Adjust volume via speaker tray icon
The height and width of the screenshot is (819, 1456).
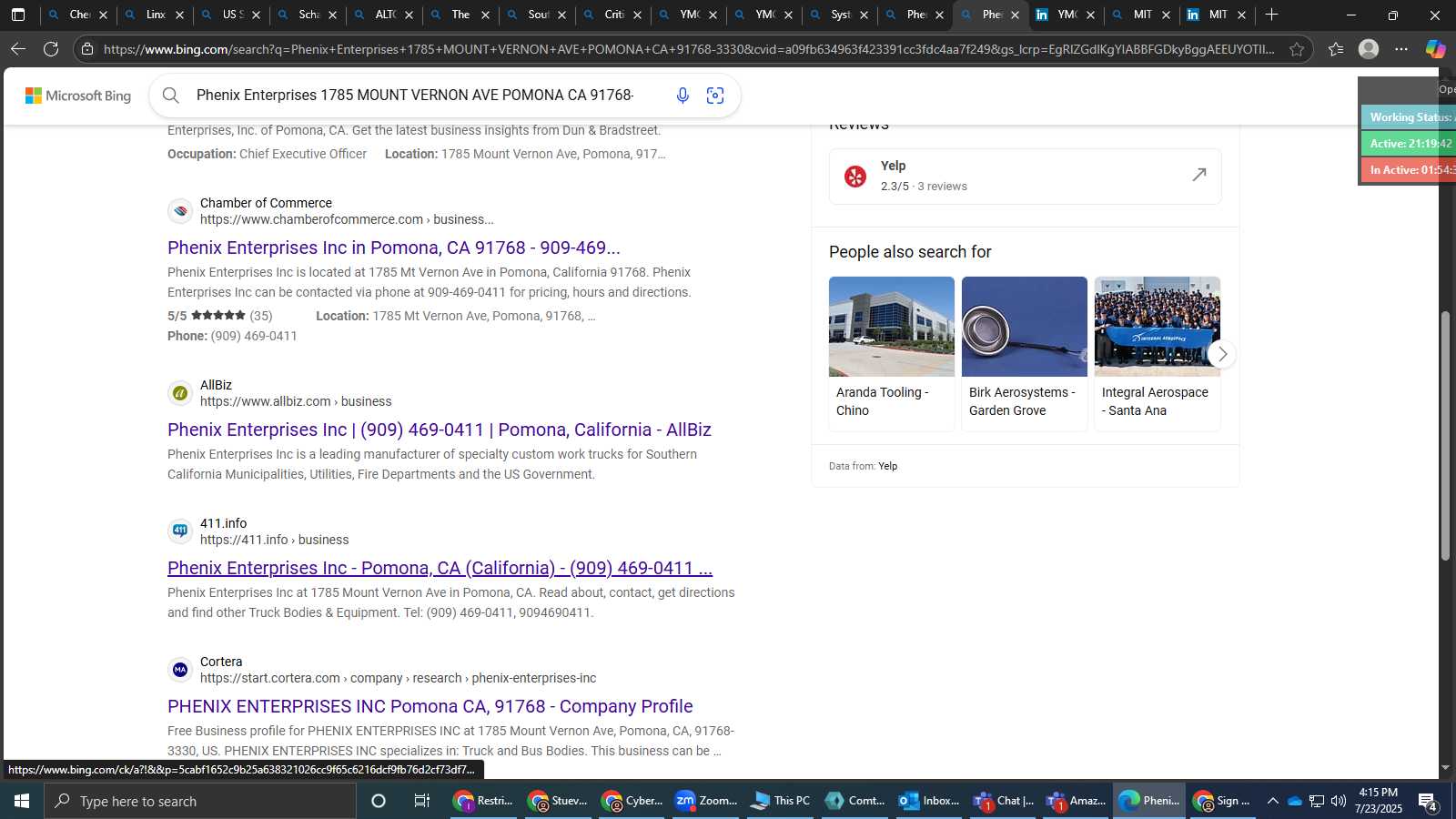point(1338,801)
